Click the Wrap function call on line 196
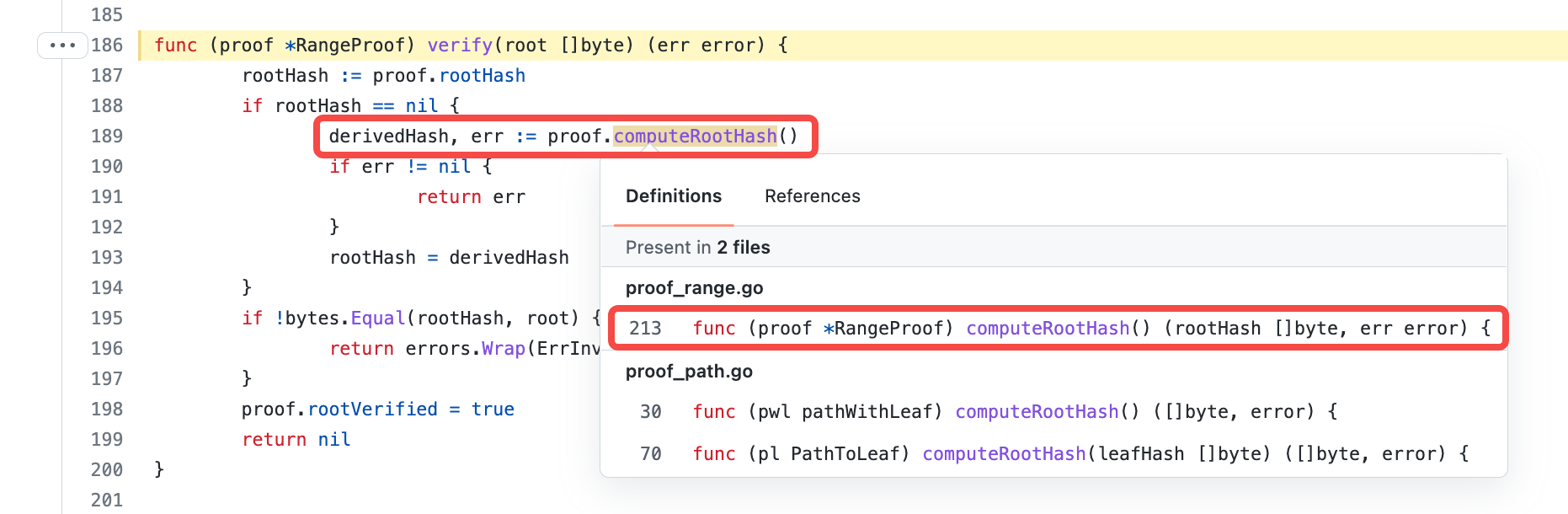This screenshot has width=1568, height=514. coord(503,349)
